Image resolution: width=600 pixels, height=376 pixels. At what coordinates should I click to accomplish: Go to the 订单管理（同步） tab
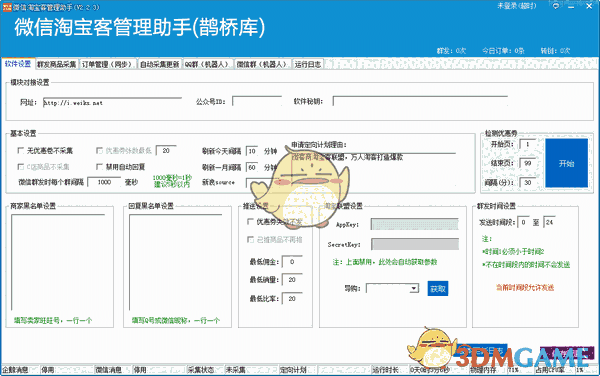click(108, 64)
